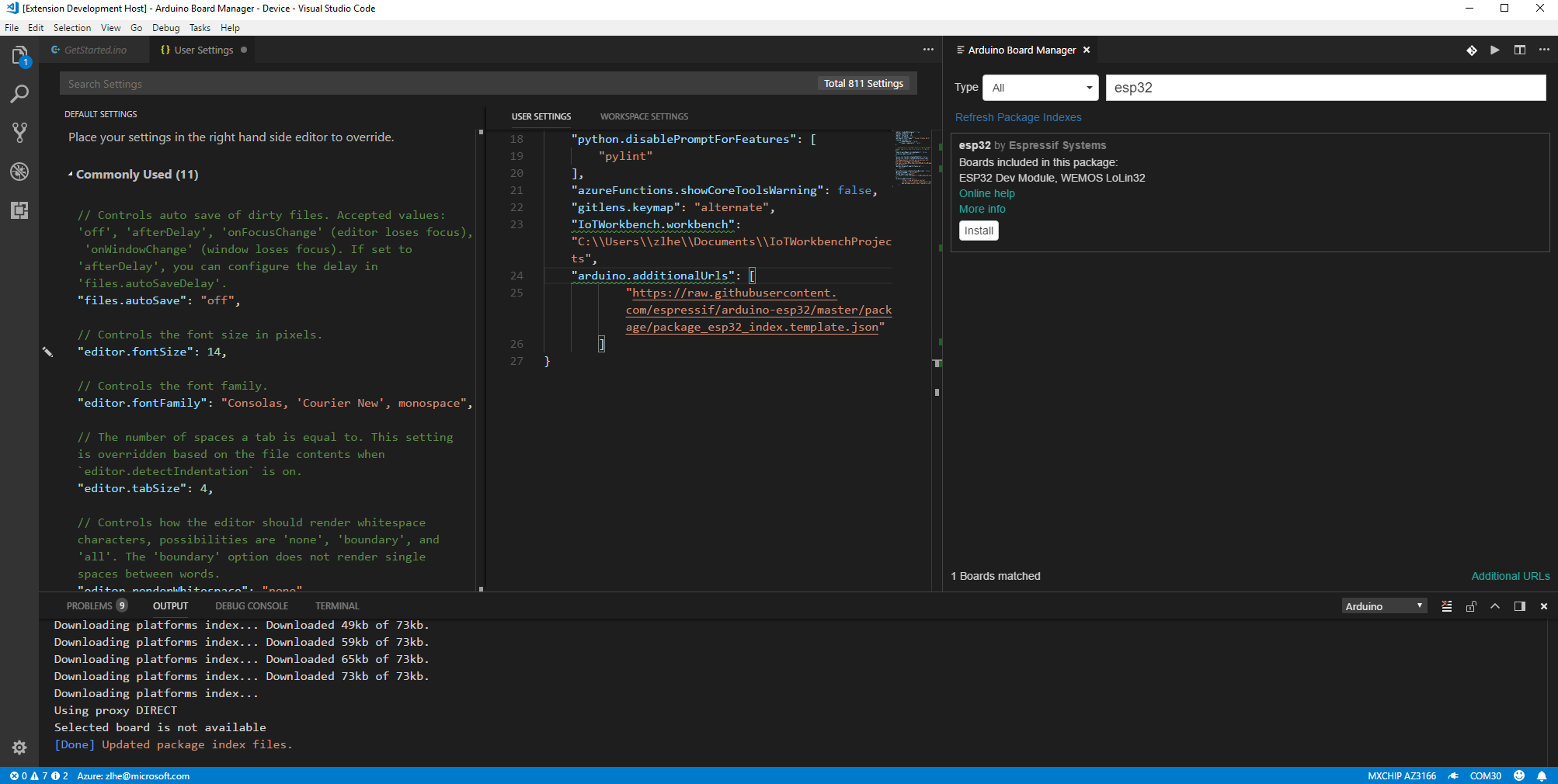Open the Explorer in the activity bar

19,54
